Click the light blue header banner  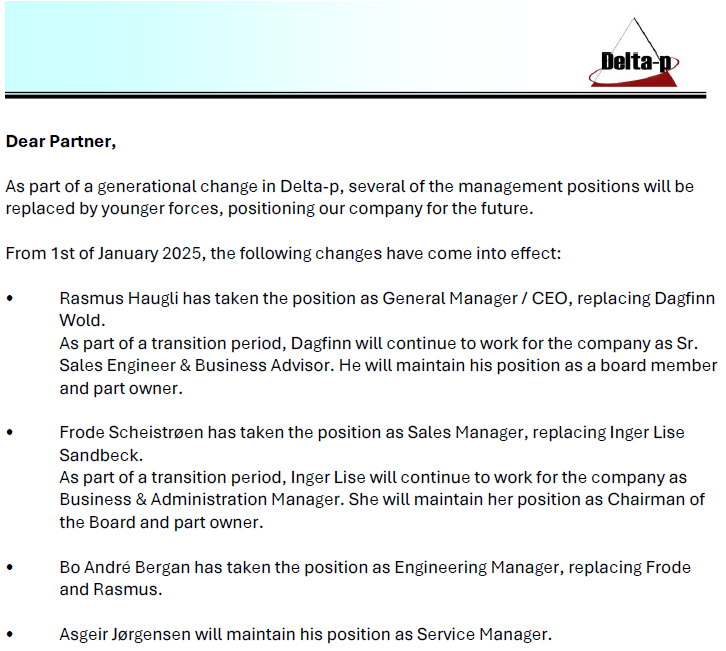tap(296, 46)
